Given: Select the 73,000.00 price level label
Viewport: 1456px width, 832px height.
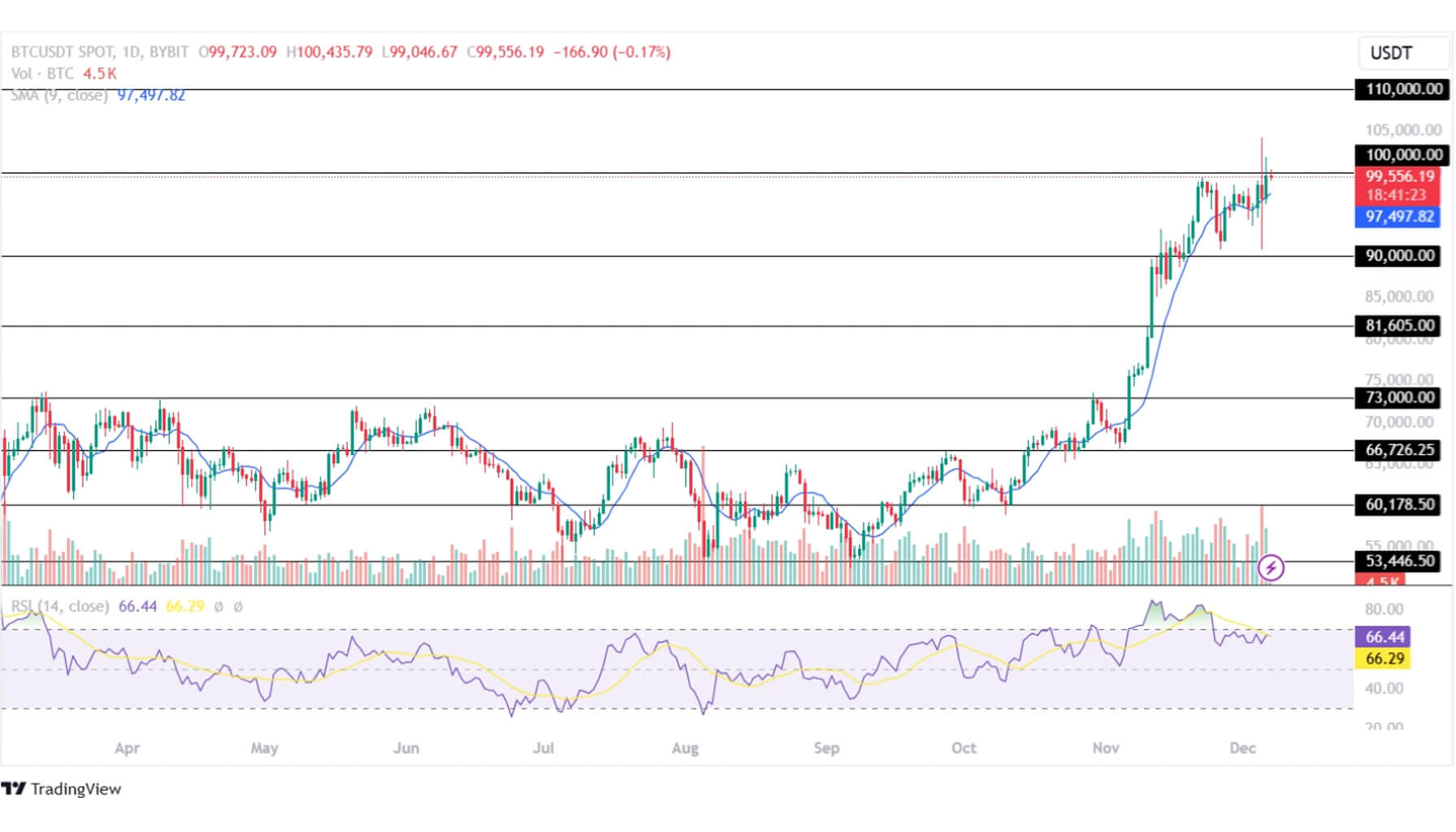Looking at the screenshot, I should (x=1399, y=397).
